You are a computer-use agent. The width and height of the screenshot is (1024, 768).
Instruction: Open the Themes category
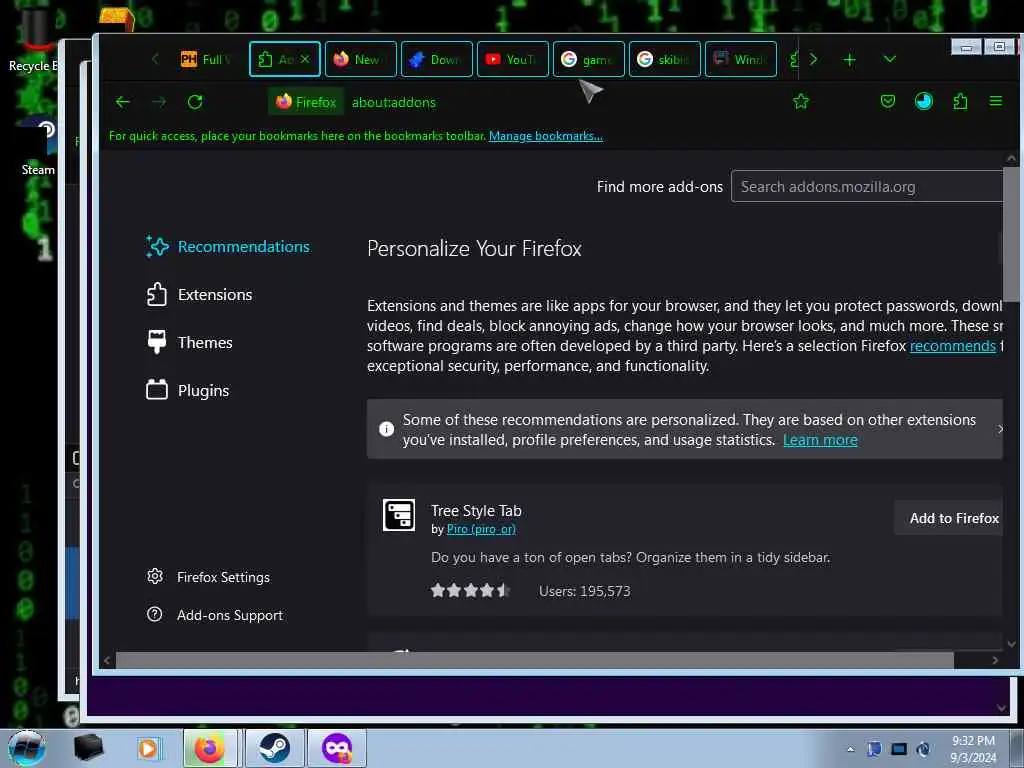[x=189, y=342]
